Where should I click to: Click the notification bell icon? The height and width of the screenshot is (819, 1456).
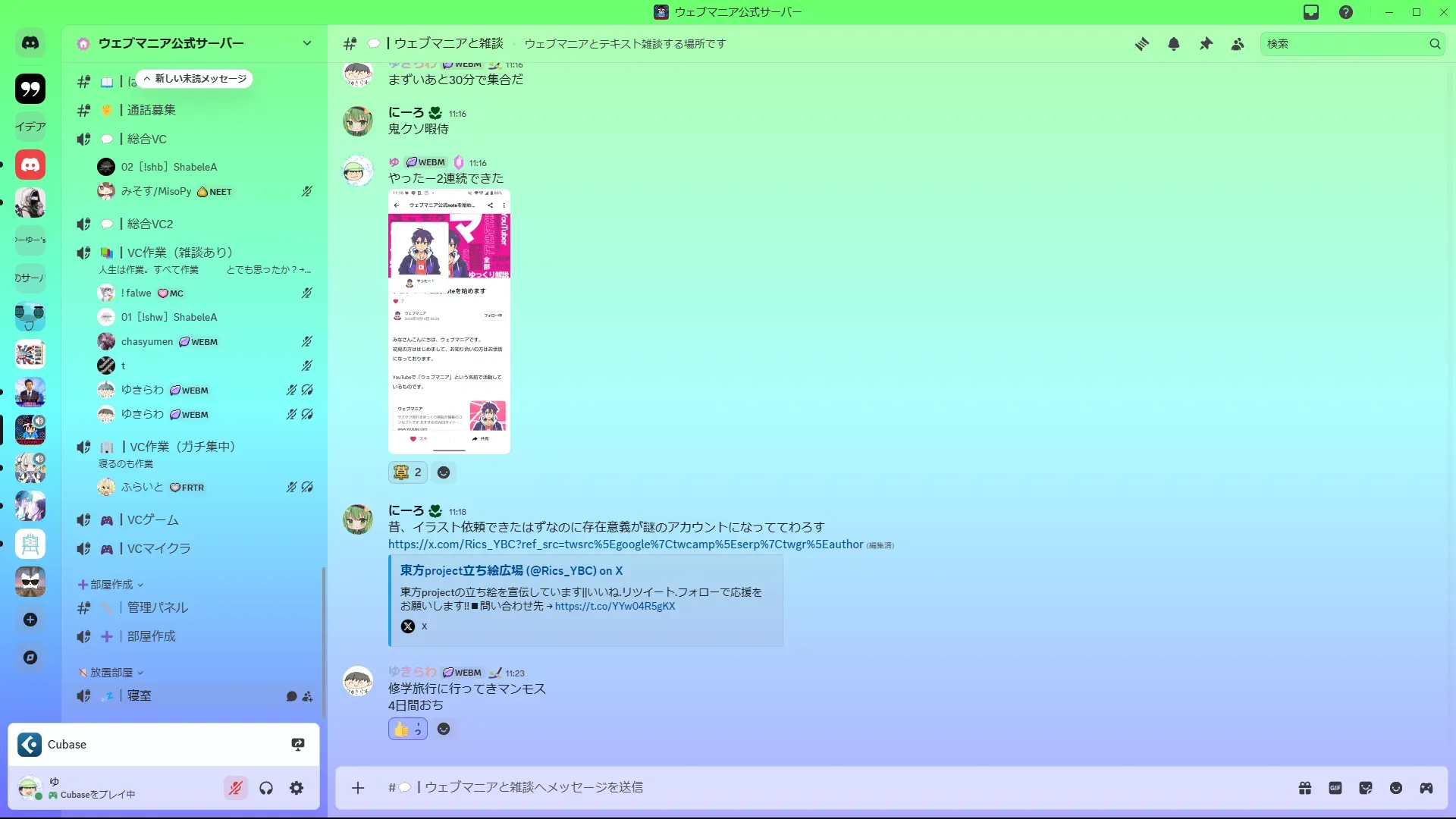pyautogui.click(x=1174, y=44)
